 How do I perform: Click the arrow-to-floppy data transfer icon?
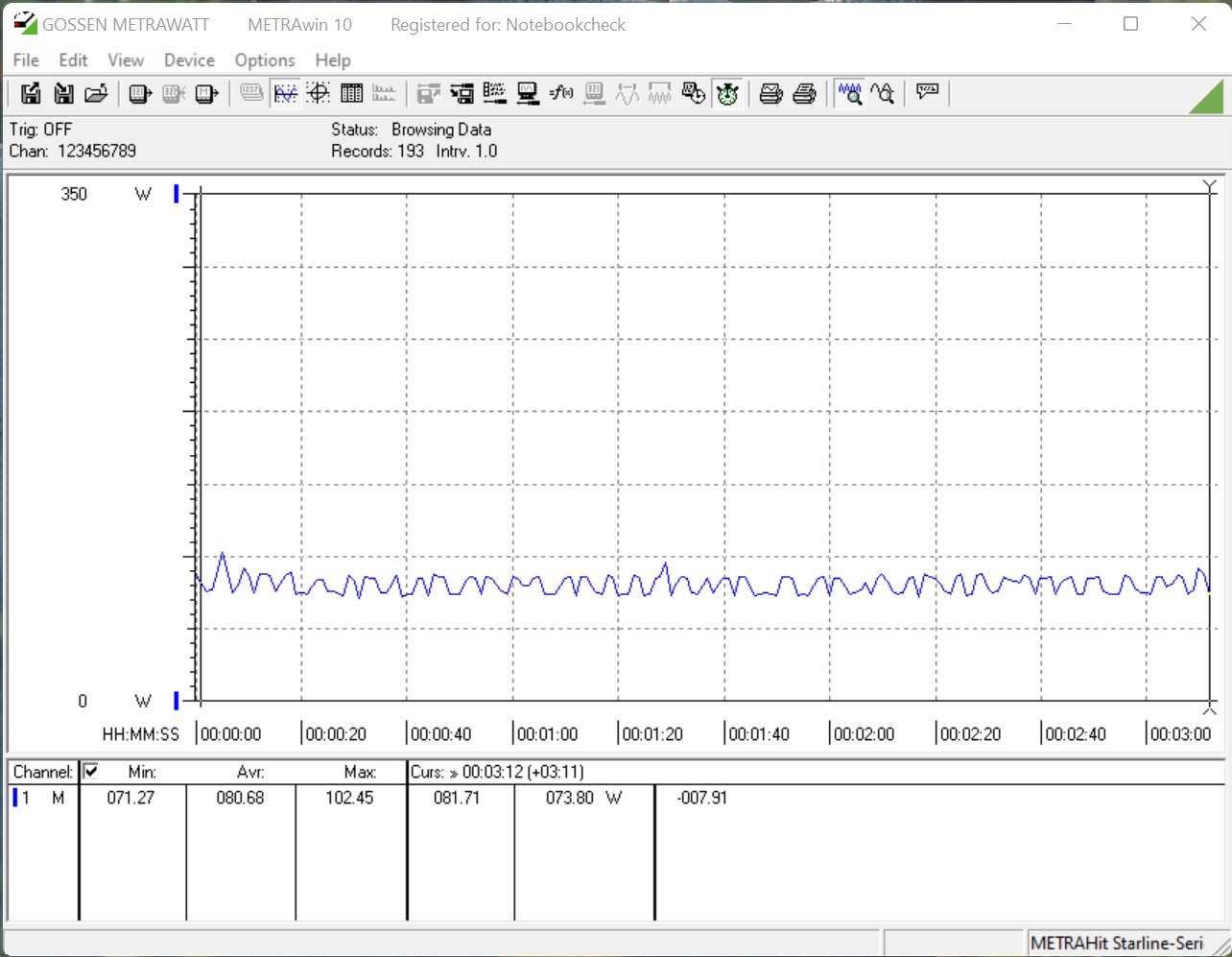(462, 93)
